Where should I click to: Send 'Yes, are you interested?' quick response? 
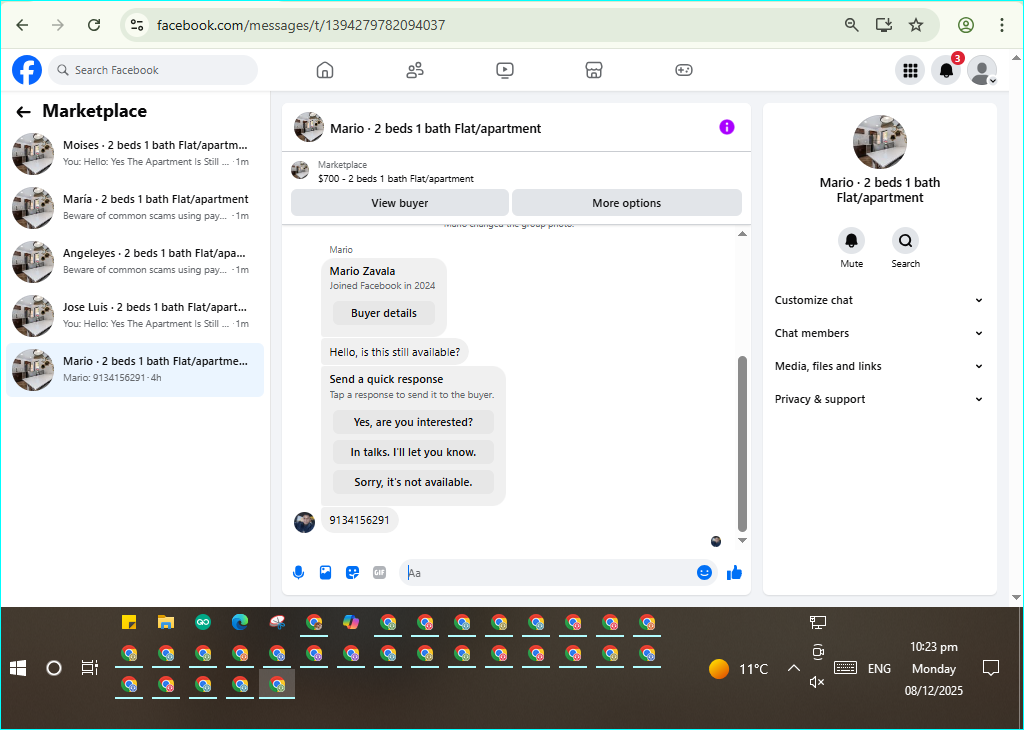coord(413,422)
